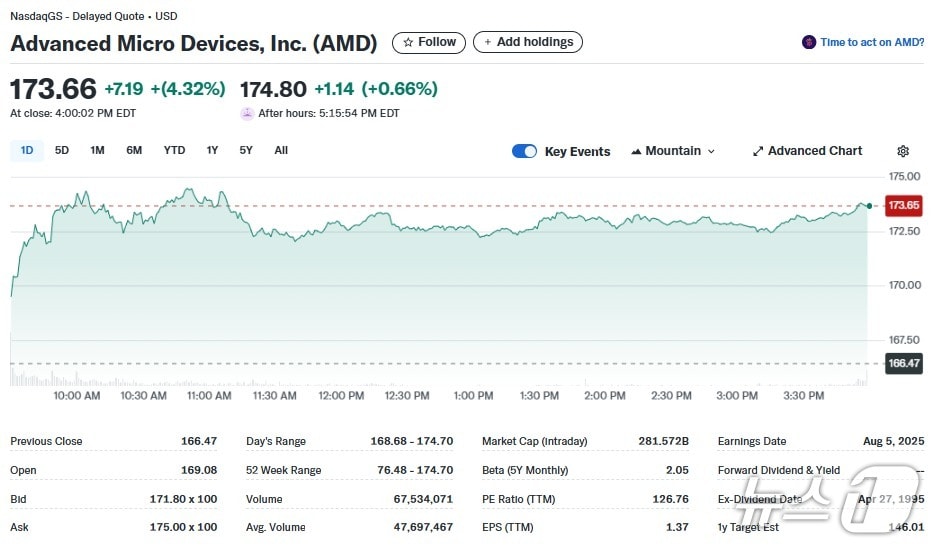Click the Bid value 171.80 x 100
Image resolution: width=933 pixels, height=547 pixels.
tap(183, 499)
